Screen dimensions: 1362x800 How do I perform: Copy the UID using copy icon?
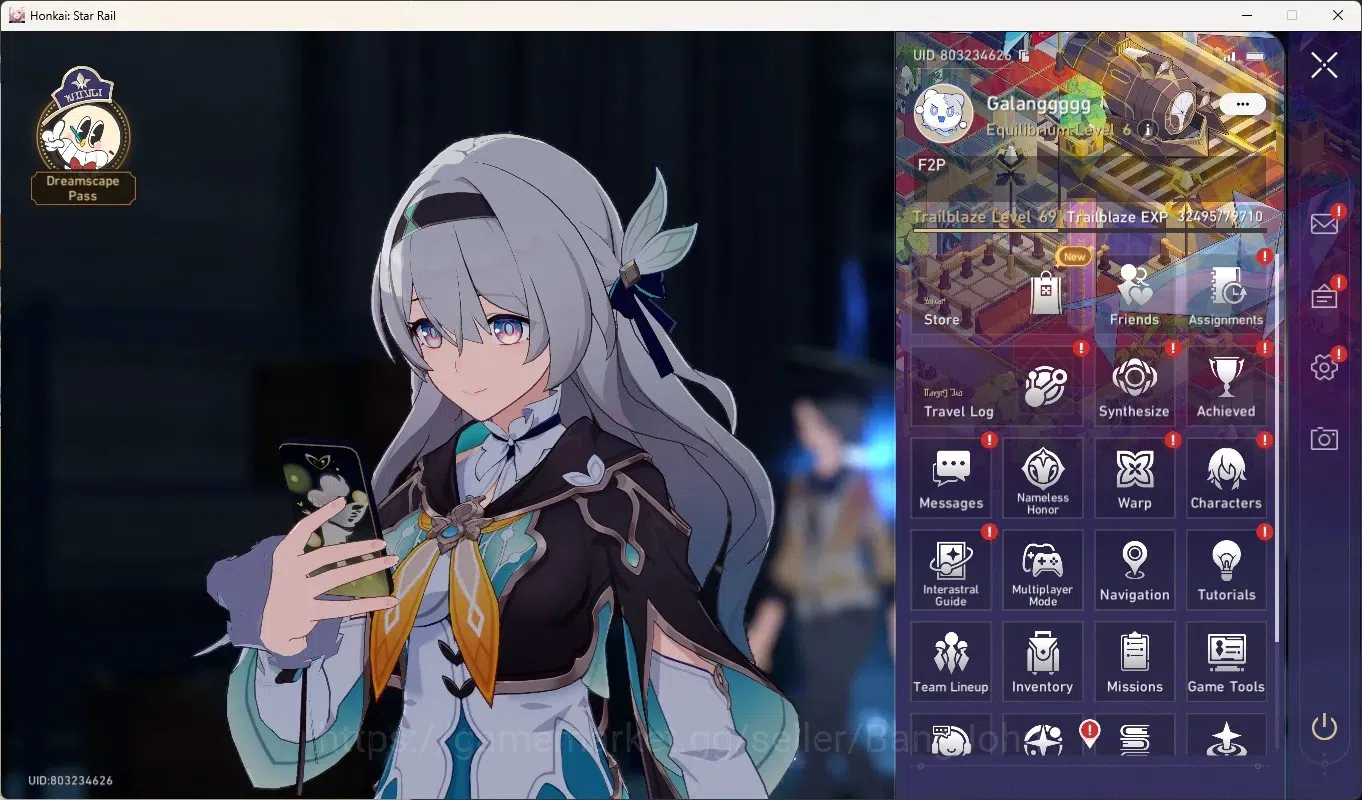coord(1023,55)
